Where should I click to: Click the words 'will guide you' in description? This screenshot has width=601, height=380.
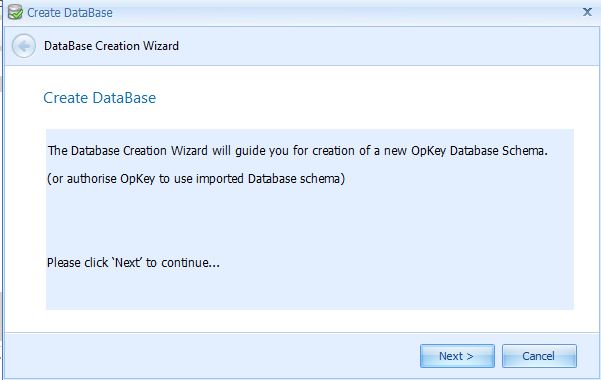[x=250, y=151]
